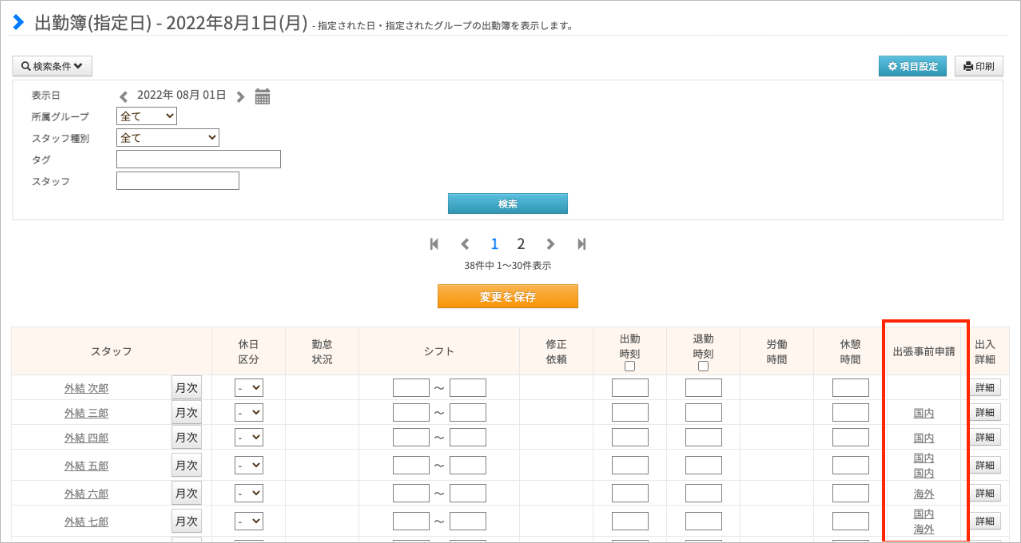Open the 所属グループ dropdown
Viewport: 1021px width, 543px height.
147,116
